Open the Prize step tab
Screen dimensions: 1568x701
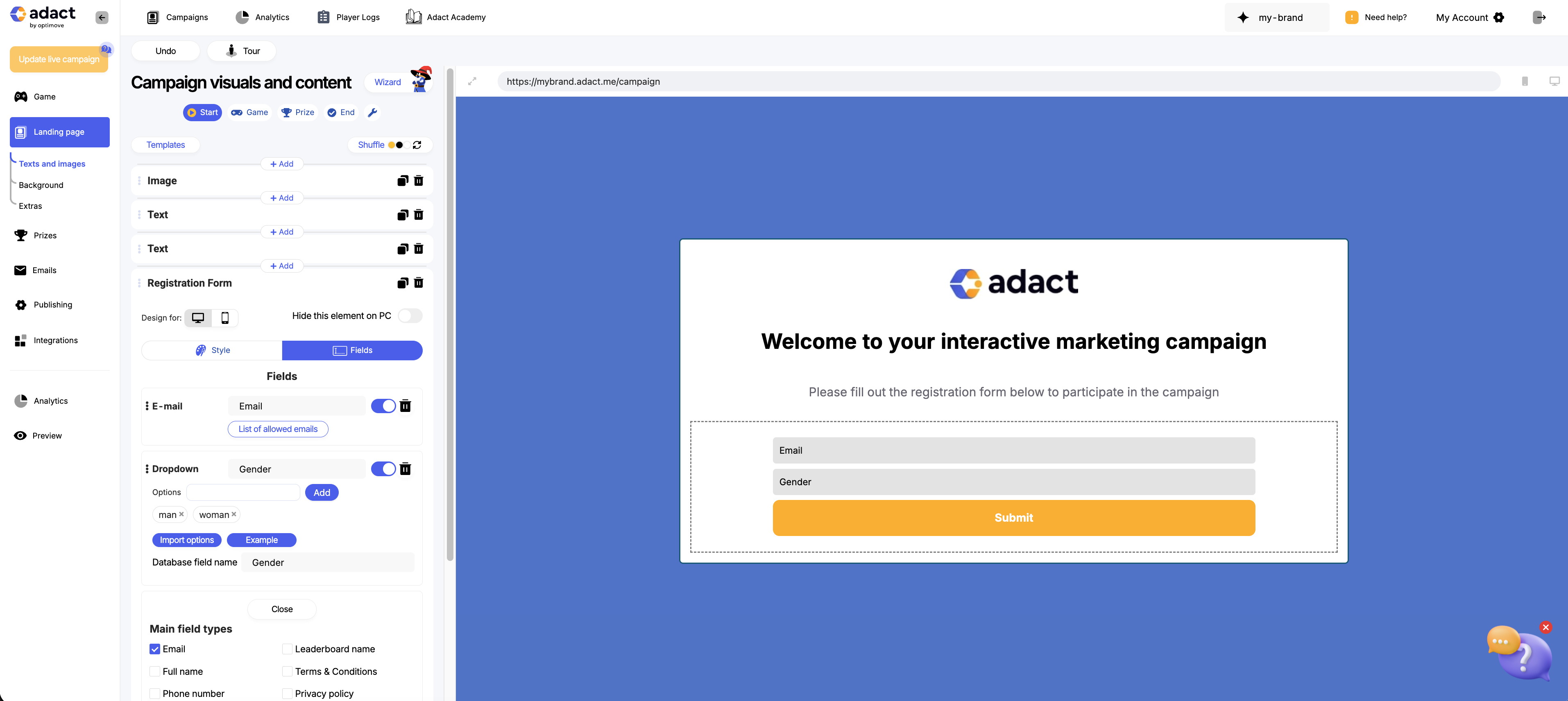[x=298, y=113]
